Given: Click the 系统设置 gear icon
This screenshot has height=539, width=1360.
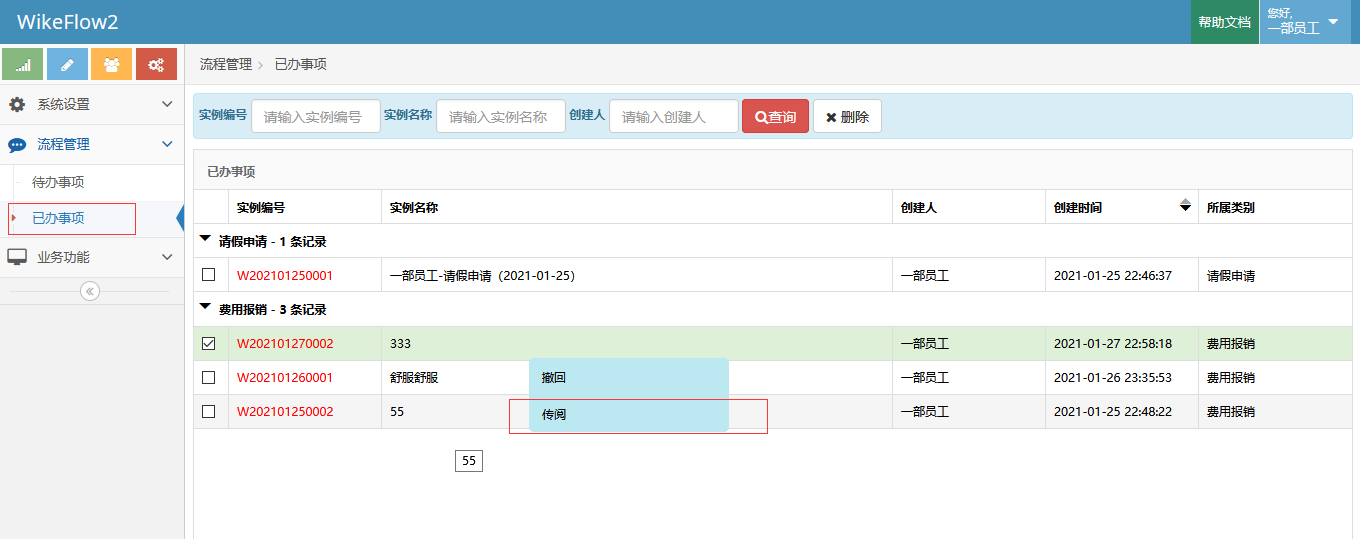Looking at the screenshot, I should point(17,104).
